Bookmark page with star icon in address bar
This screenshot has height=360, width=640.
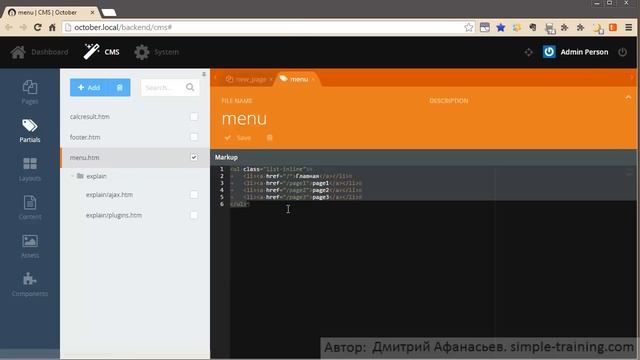tap(469, 27)
